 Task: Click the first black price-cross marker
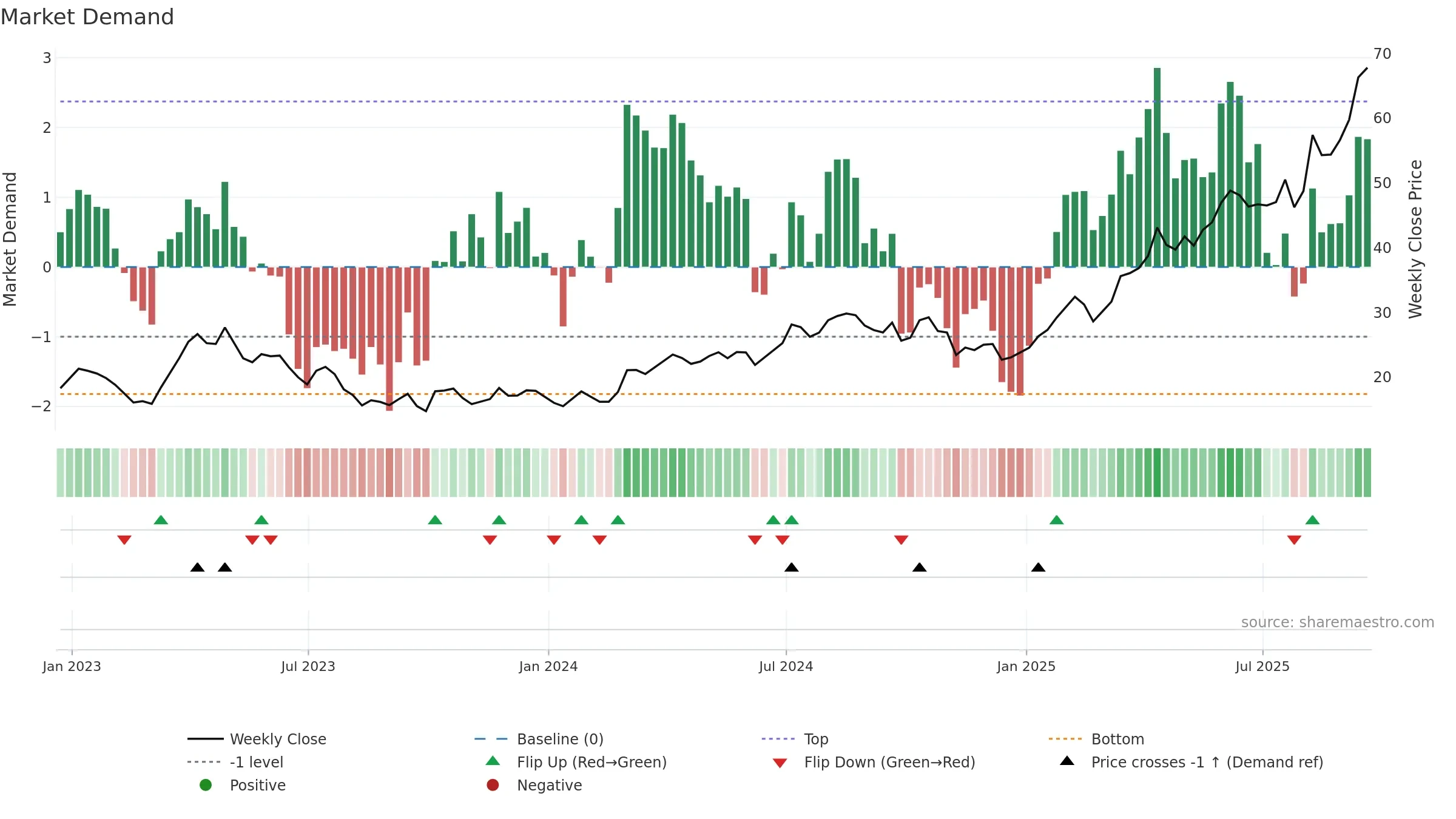(197, 567)
